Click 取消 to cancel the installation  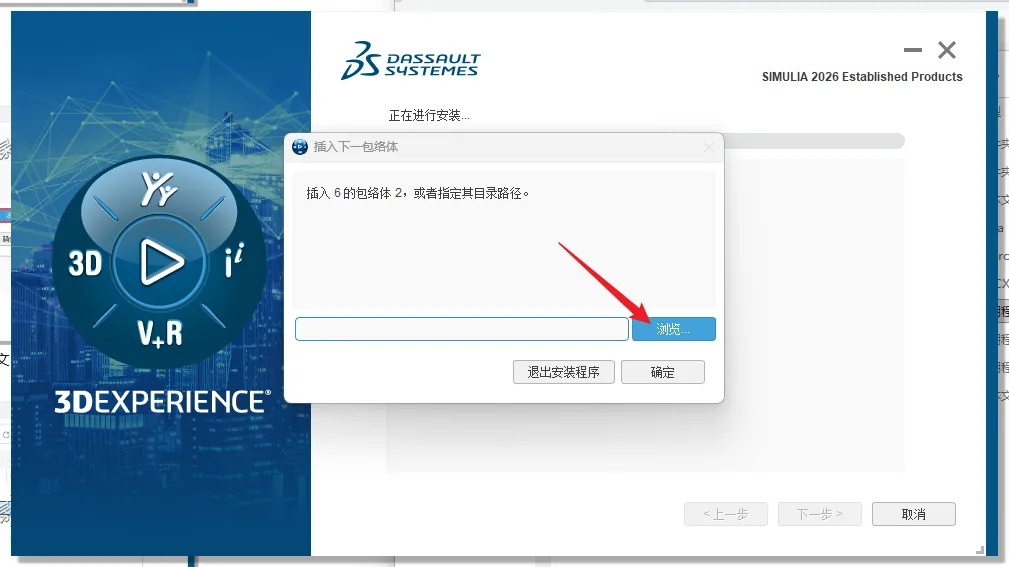913,514
